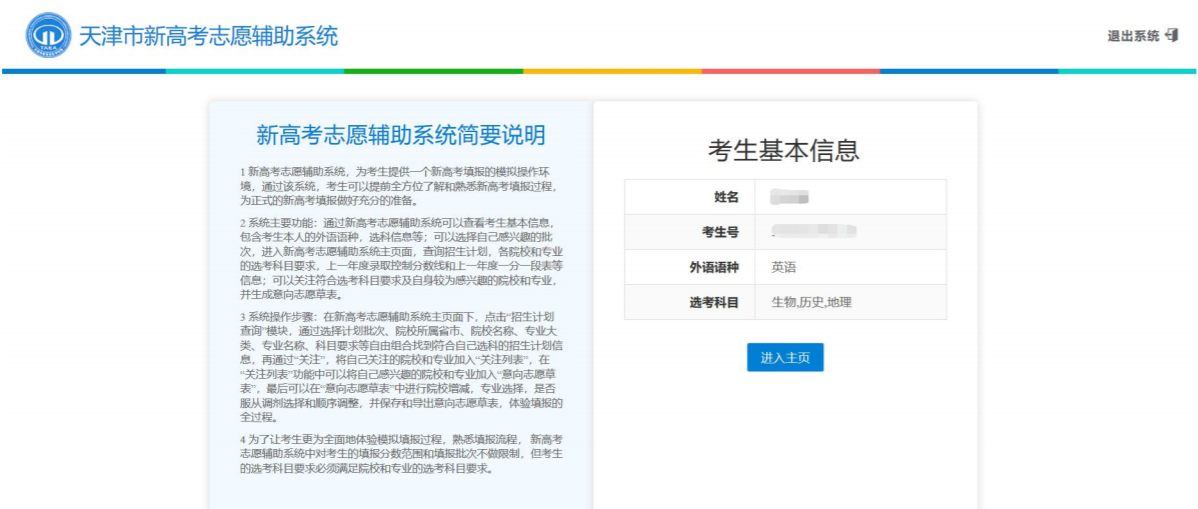This screenshot has width=1198, height=509.
Task: Select the 选考科目 label cell
Action: point(714,302)
